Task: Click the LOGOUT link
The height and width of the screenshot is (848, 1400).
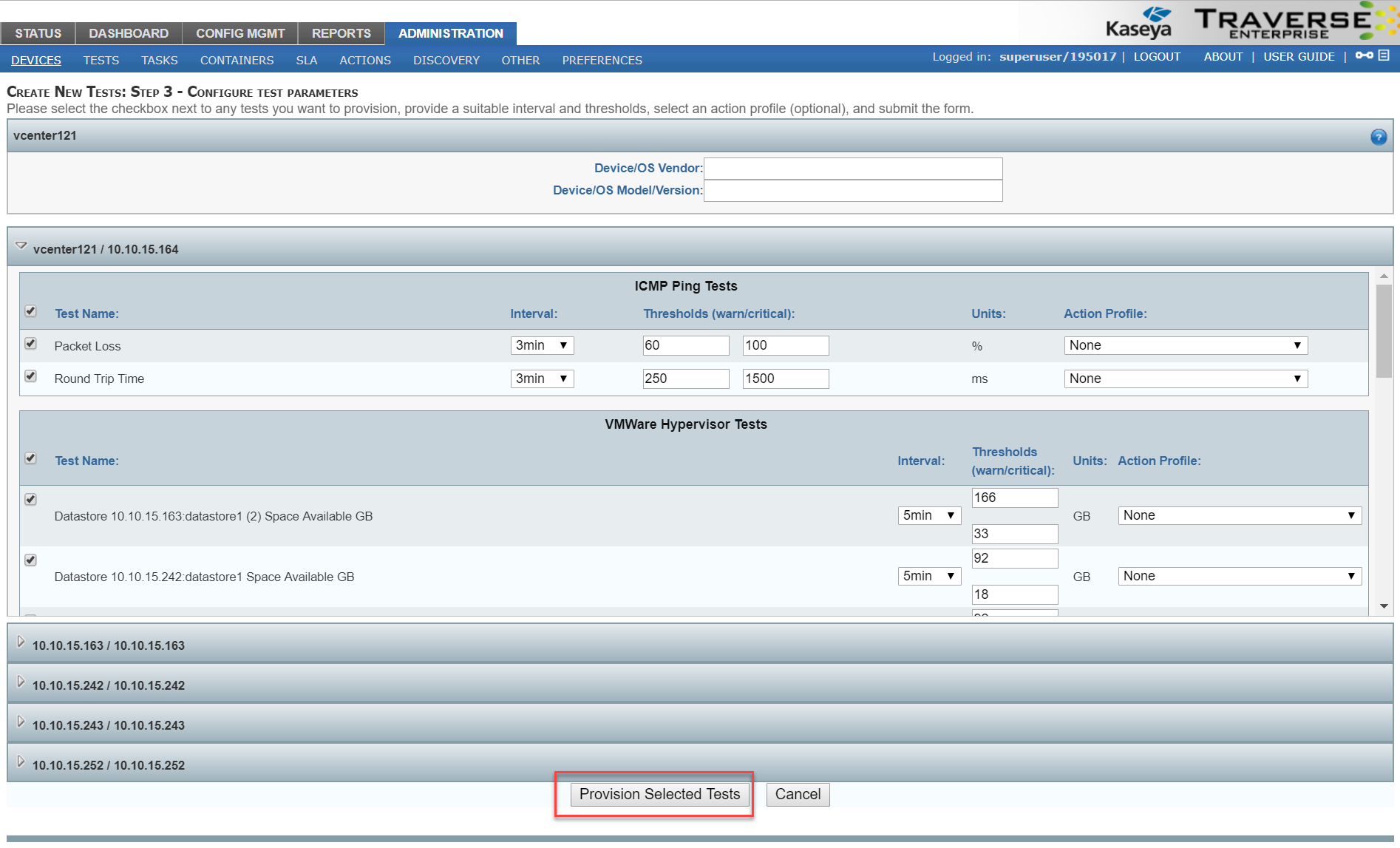Action: pos(1157,56)
